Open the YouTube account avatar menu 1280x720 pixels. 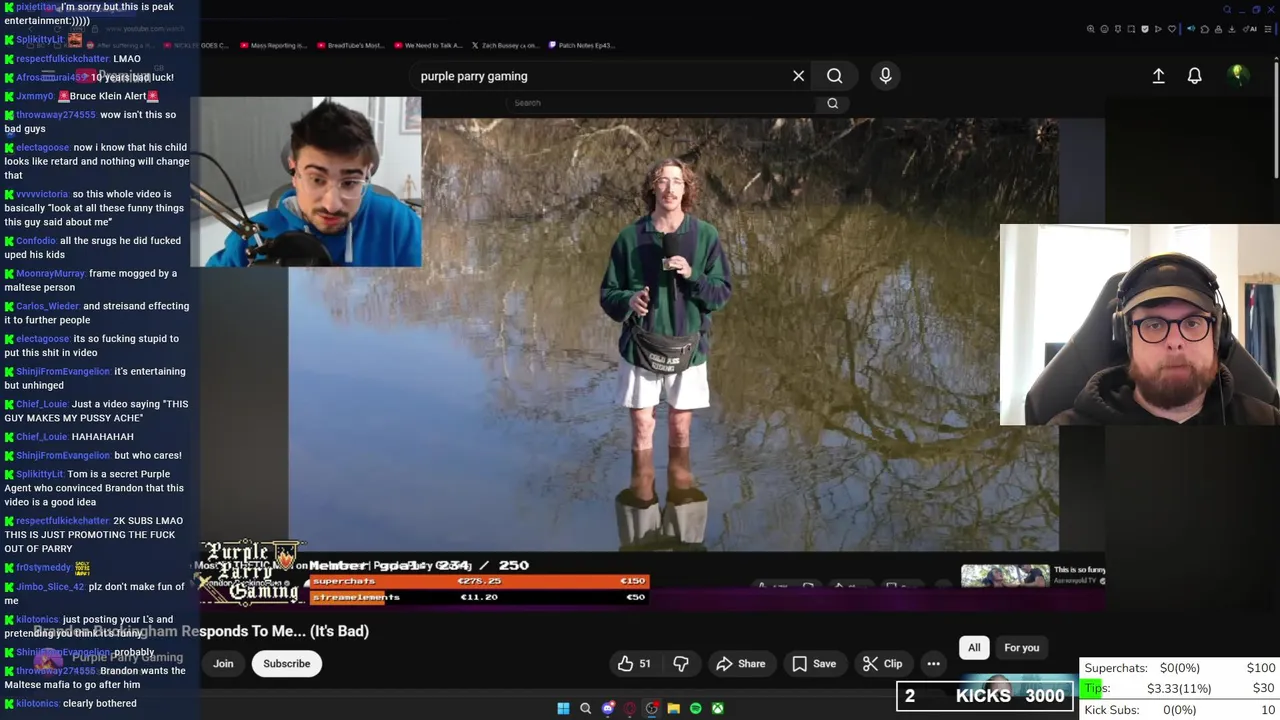pyautogui.click(x=1237, y=76)
